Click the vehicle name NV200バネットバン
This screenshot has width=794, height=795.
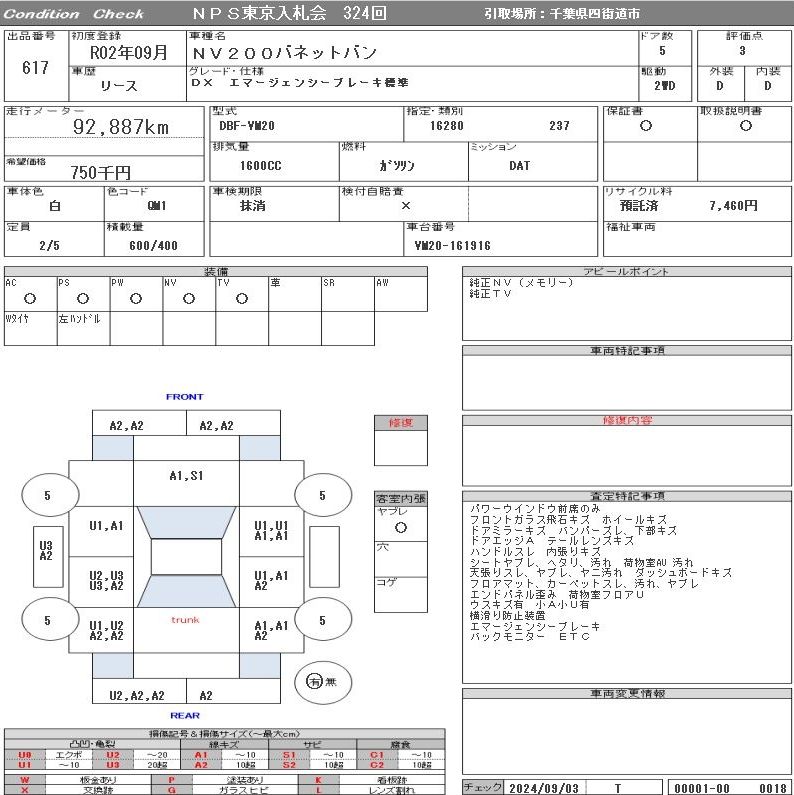(284, 53)
